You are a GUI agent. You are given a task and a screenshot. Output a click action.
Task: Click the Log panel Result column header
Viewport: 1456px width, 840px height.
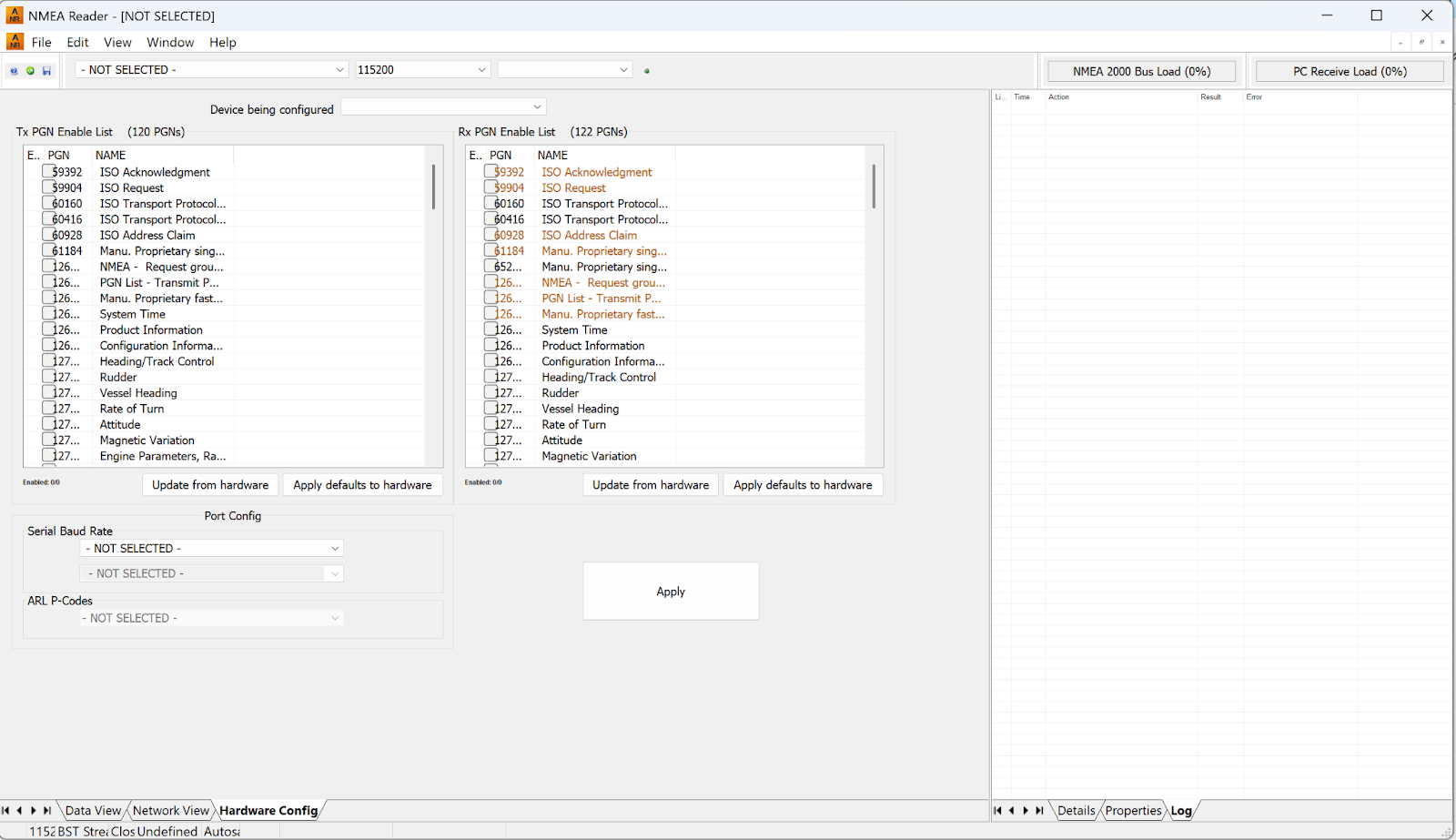[x=1220, y=96]
